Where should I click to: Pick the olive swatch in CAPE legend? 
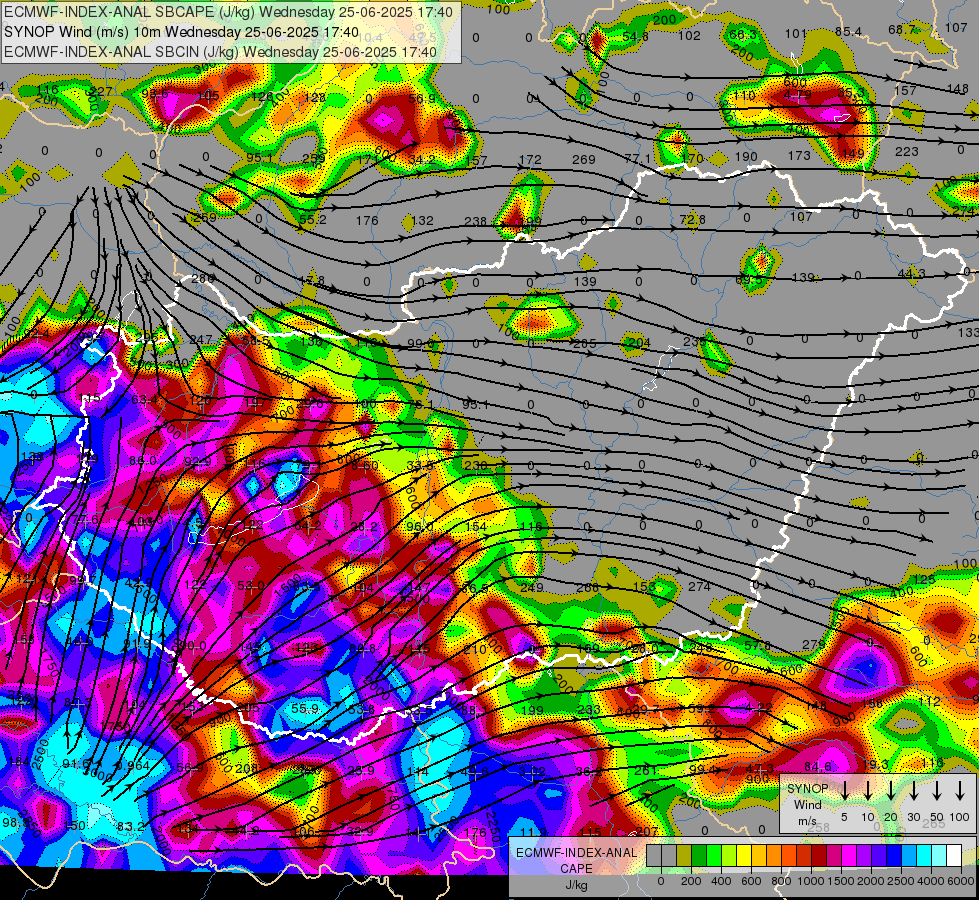[684, 856]
